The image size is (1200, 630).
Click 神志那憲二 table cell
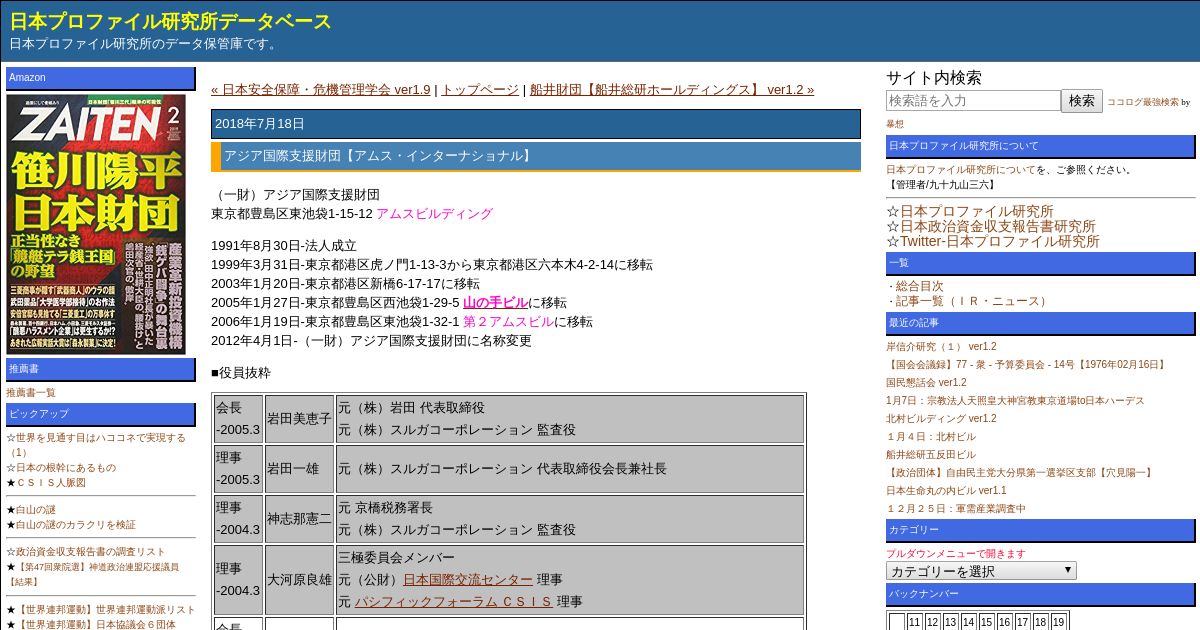[299, 519]
